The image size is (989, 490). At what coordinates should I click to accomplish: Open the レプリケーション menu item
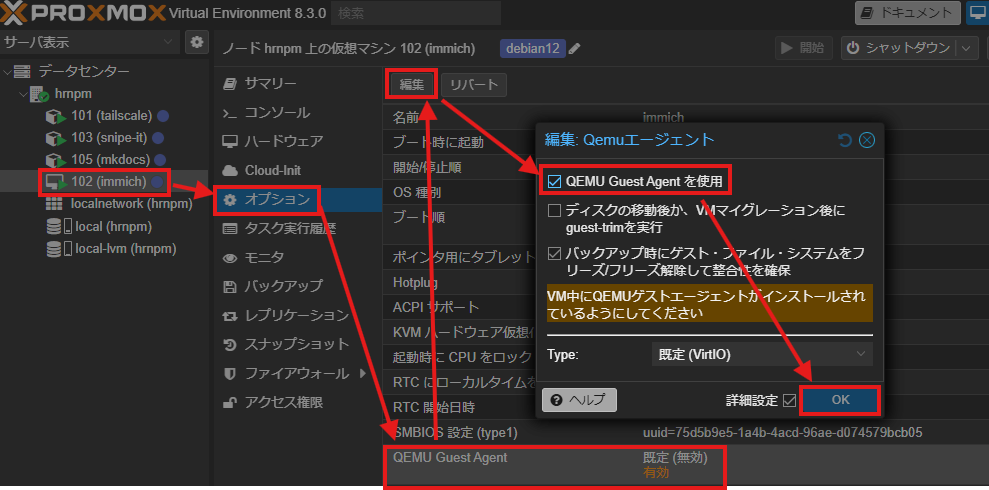click(296, 315)
